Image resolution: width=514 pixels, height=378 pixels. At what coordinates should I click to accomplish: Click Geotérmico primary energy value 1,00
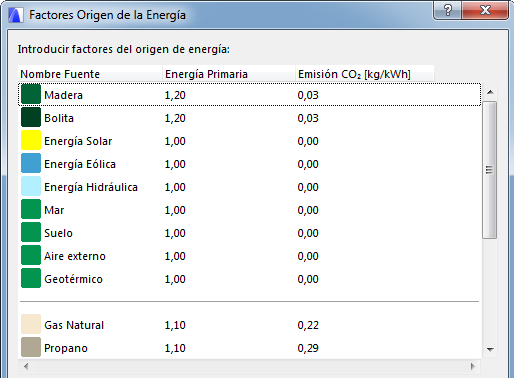click(x=175, y=279)
